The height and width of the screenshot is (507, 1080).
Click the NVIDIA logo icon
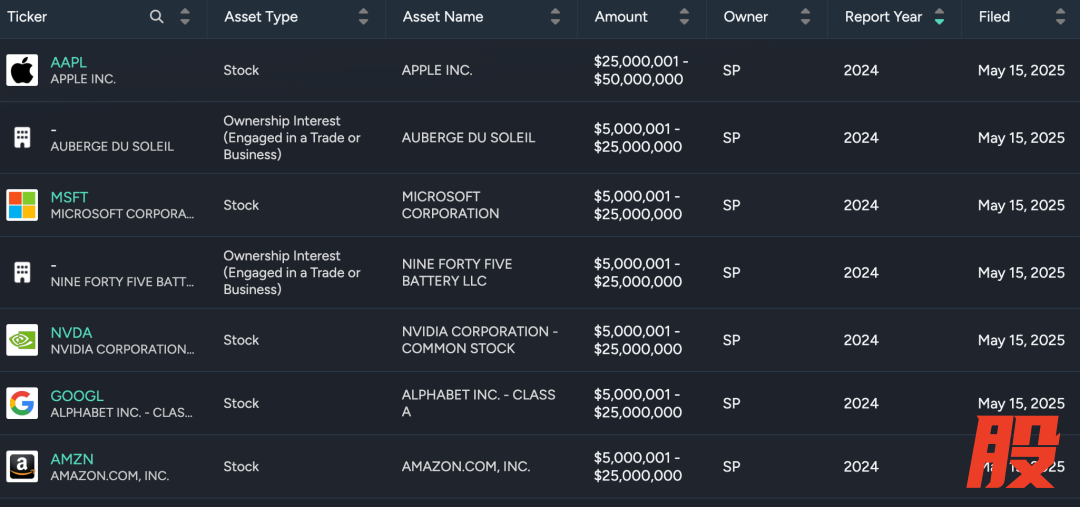pos(22,340)
